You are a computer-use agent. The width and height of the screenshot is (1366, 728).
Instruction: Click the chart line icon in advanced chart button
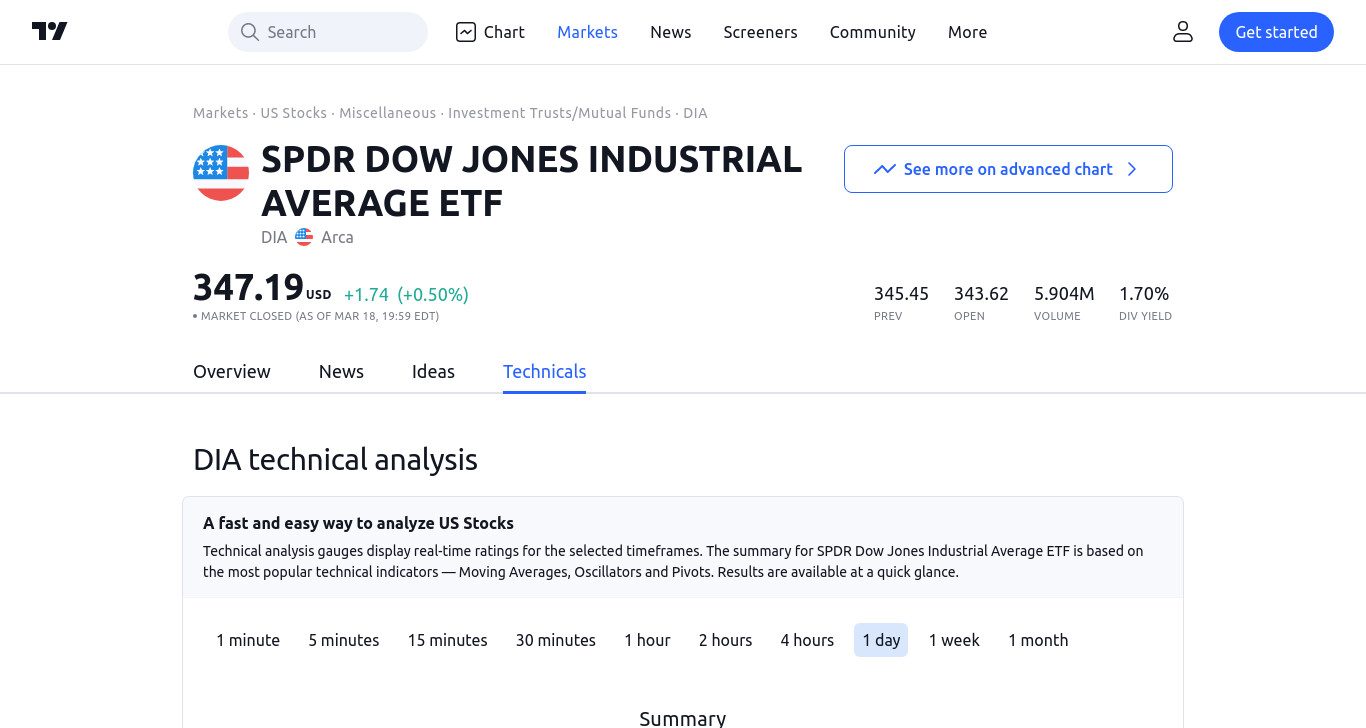coord(884,169)
